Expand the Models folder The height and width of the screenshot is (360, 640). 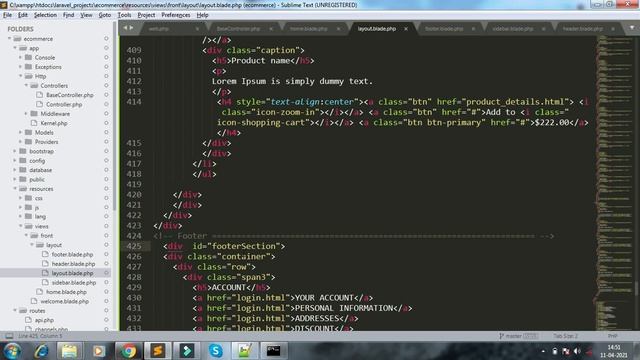click(21, 133)
